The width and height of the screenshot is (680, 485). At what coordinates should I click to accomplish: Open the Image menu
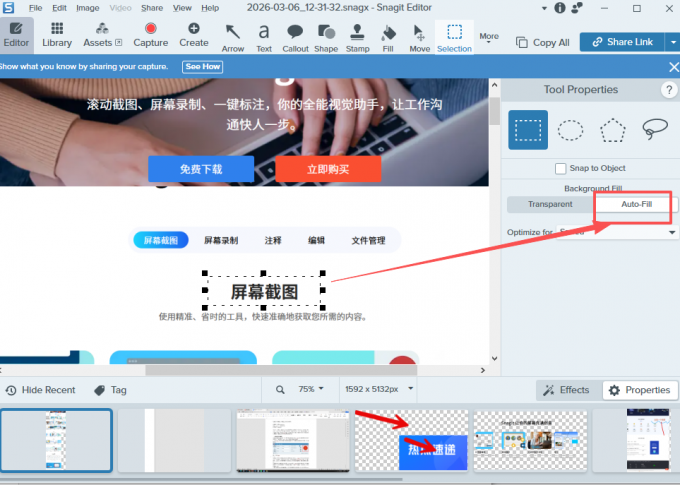pos(88,8)
